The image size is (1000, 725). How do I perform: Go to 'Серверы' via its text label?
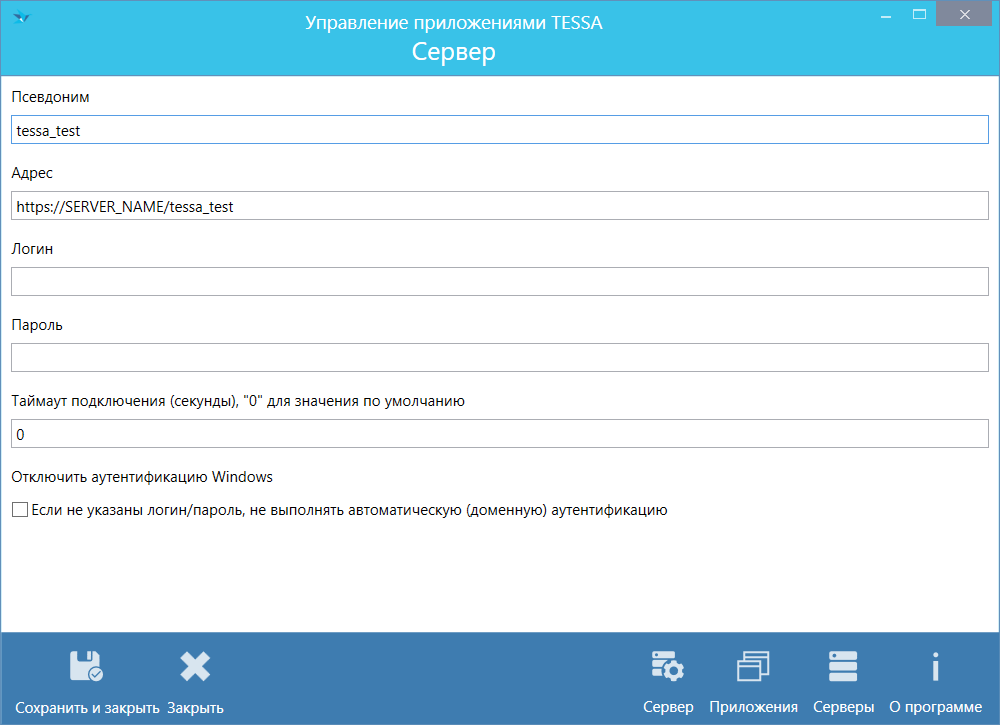click(x=843, y=707)
